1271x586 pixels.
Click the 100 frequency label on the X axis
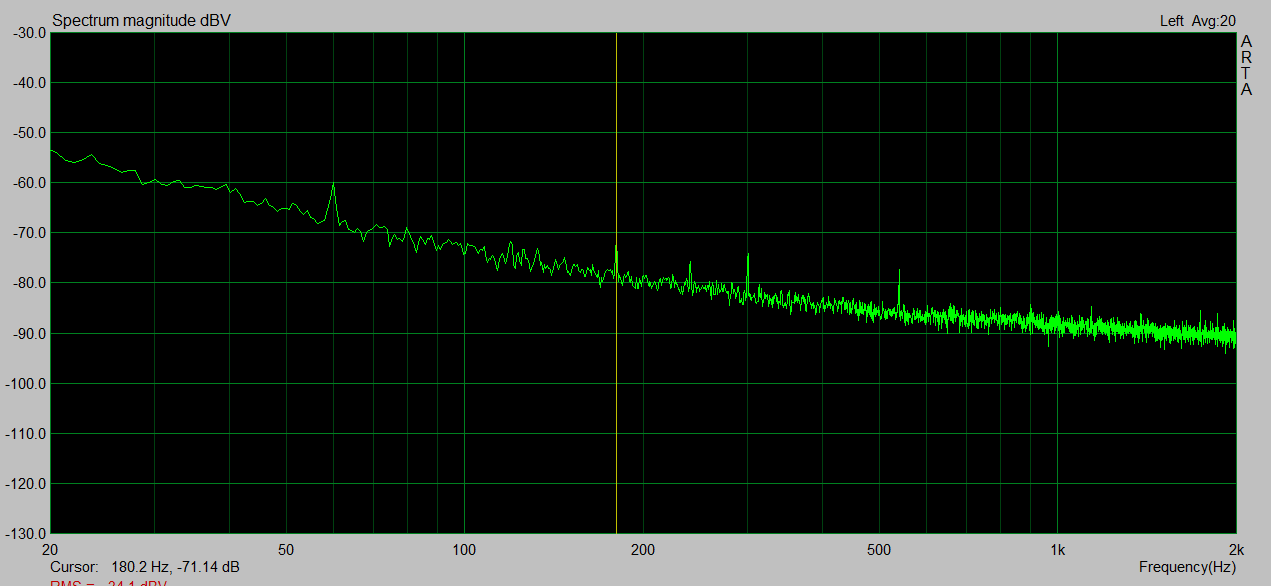[463, 549]
